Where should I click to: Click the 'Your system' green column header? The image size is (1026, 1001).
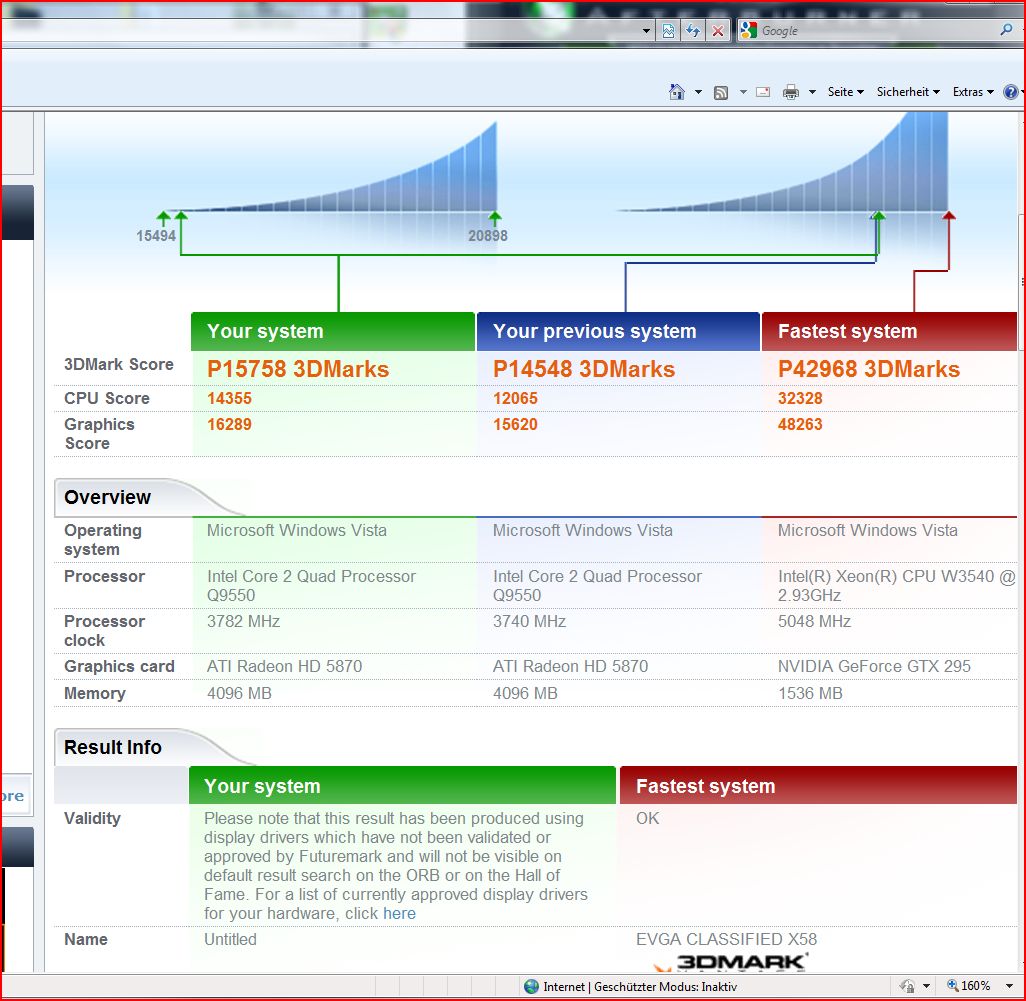click(332, 331)
